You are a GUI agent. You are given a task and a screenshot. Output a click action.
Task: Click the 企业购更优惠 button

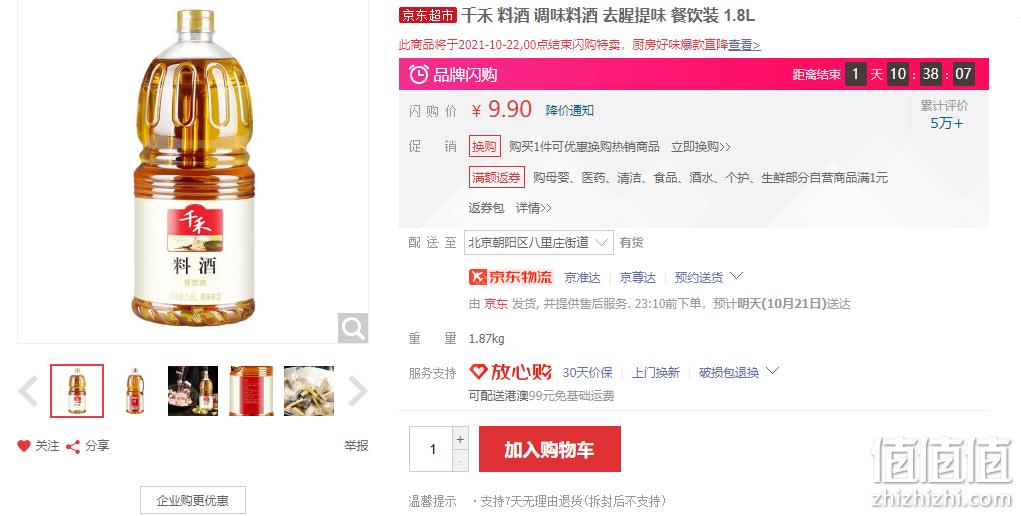(x=193, y=500)
